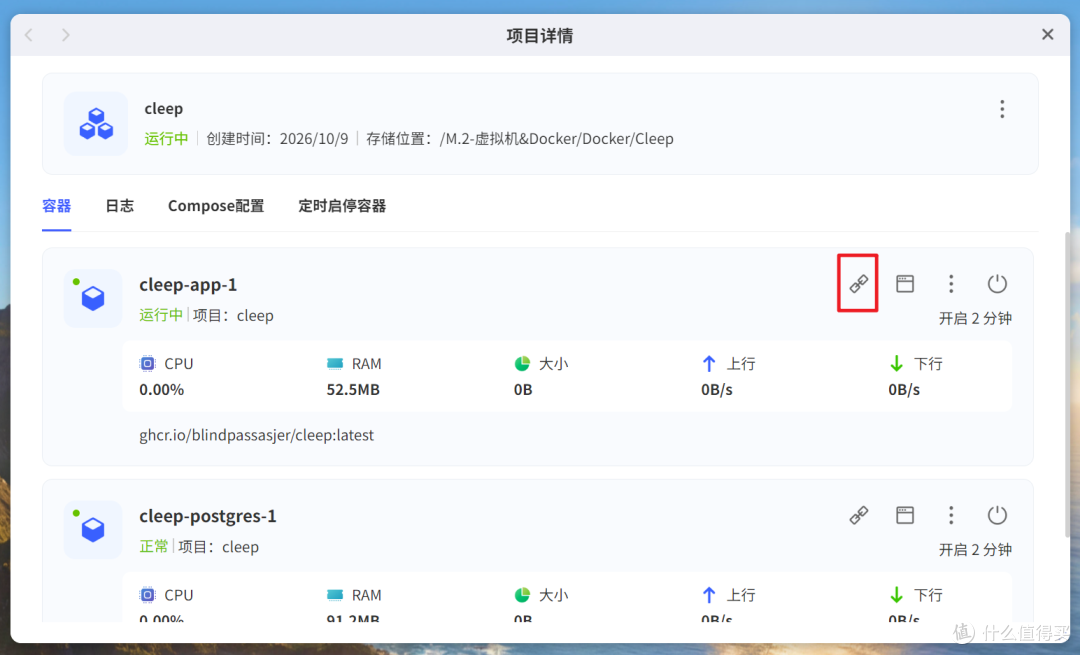Click the 52.5MB RAM value
The image size is (1080, 655).
(x=353, y=390)
